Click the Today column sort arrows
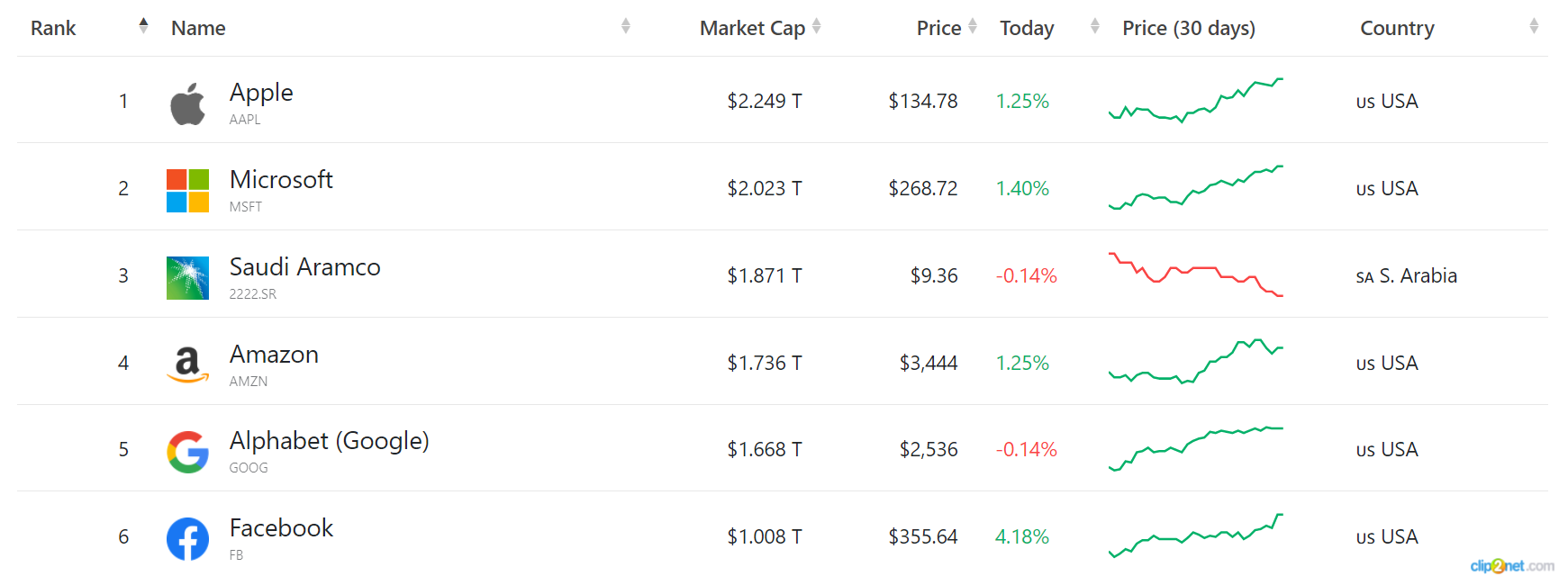 pos(1094,26)
